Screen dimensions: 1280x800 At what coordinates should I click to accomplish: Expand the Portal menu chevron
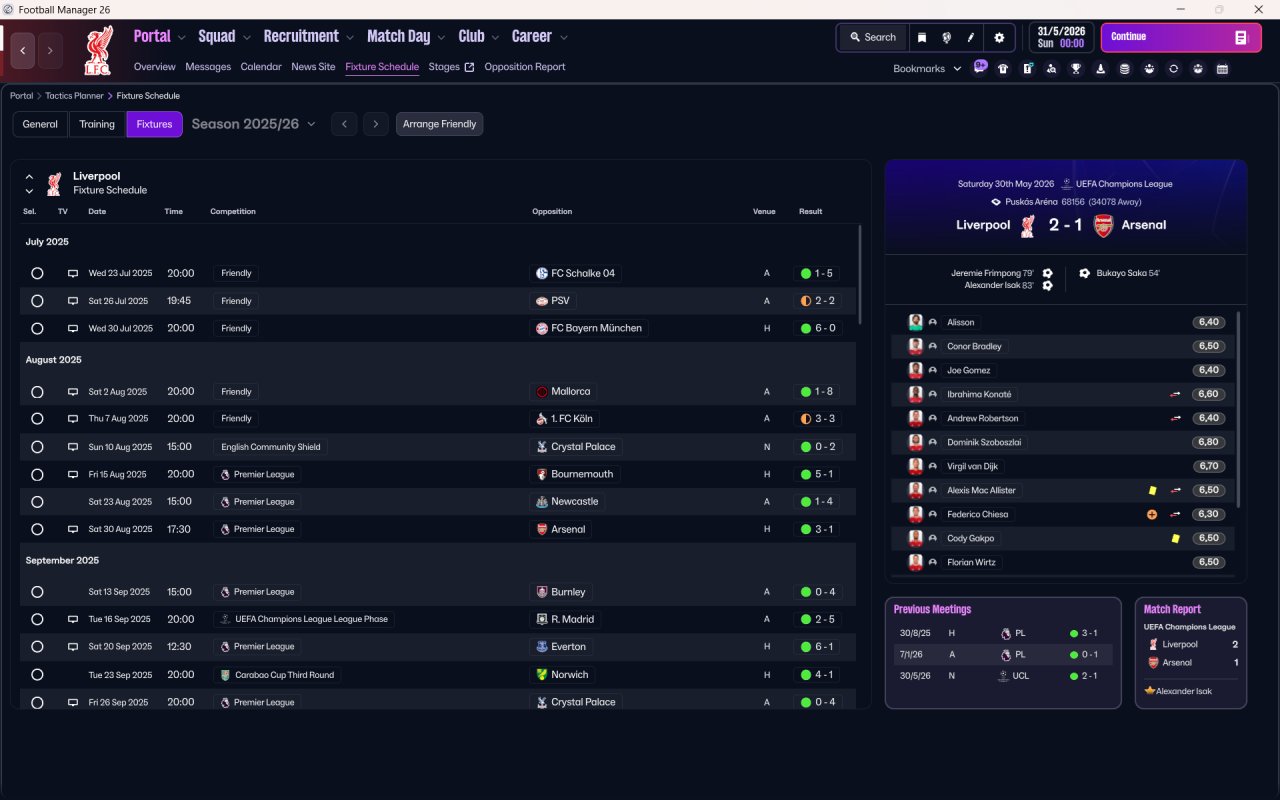[181, 37]
